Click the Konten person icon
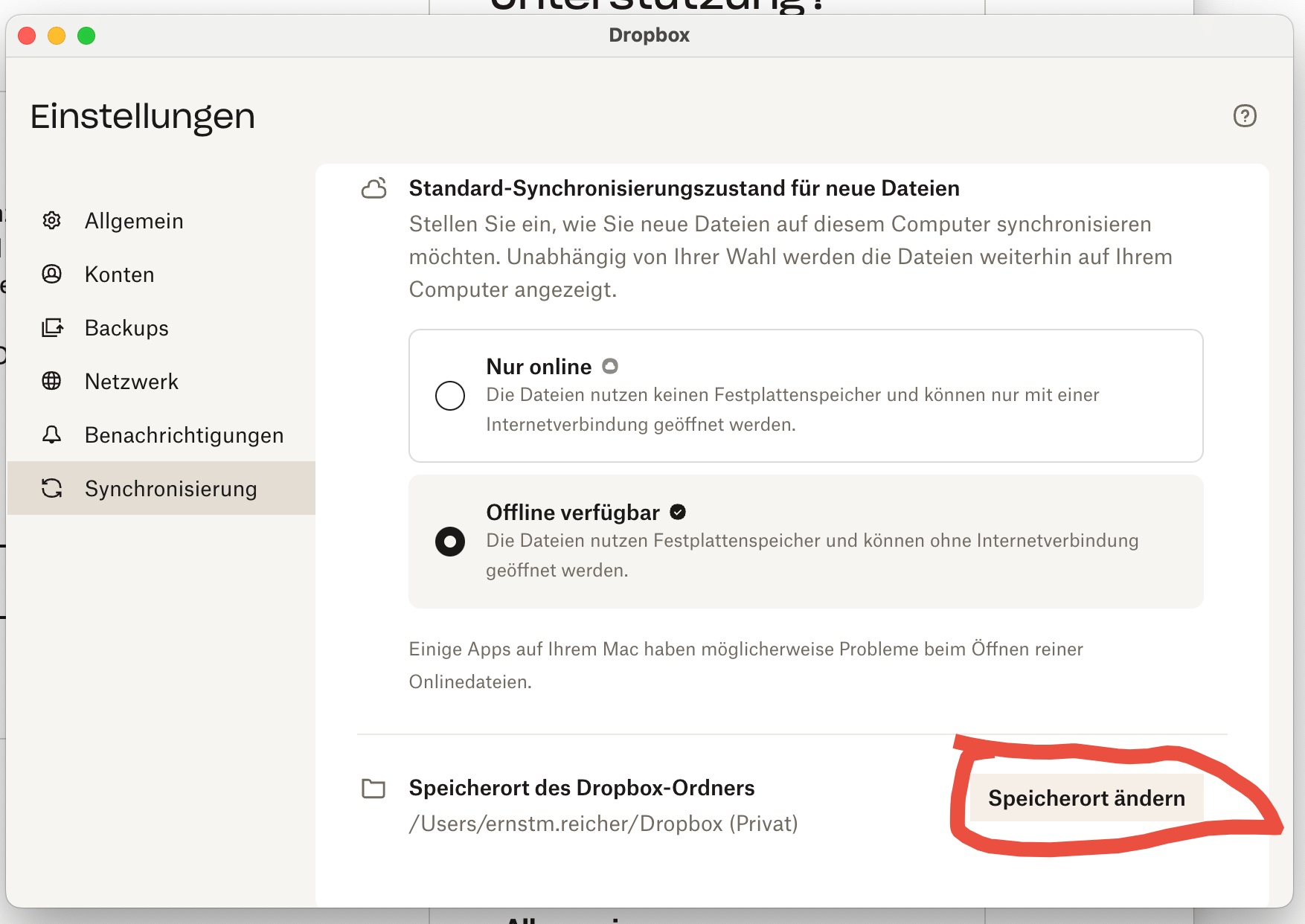The height and width of the screenshot is (924, 1305). pyautogui.click(x=51, y=274)
